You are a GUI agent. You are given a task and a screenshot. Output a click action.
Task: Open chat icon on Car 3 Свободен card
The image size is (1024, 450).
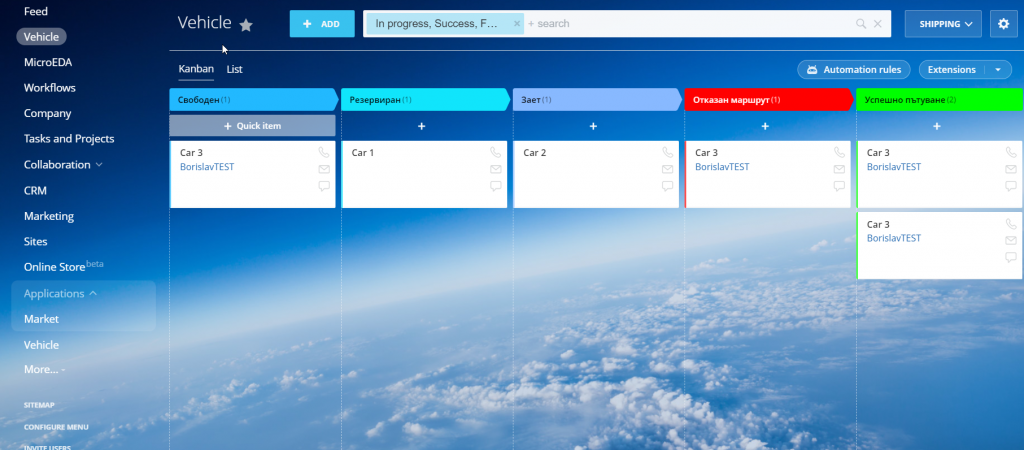coord(324,186)
